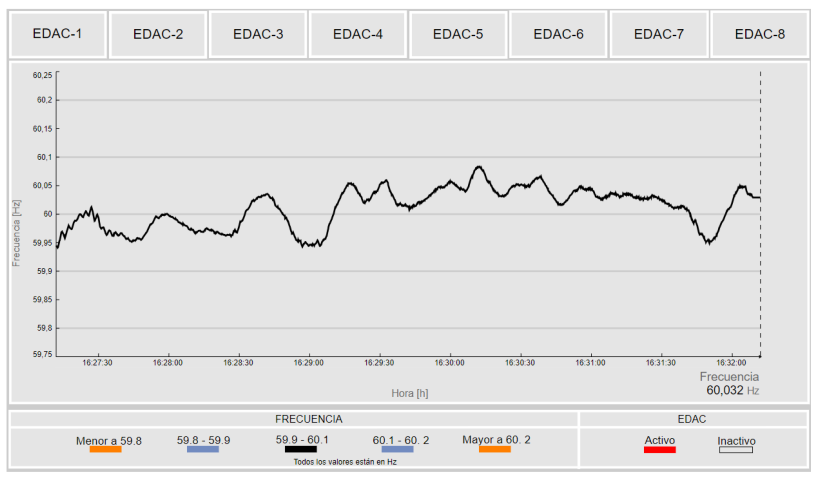The height and width of the screenshot is (480, 821).
Task: Click the 59,9 frequency axis label
Action: pos(45,271)
